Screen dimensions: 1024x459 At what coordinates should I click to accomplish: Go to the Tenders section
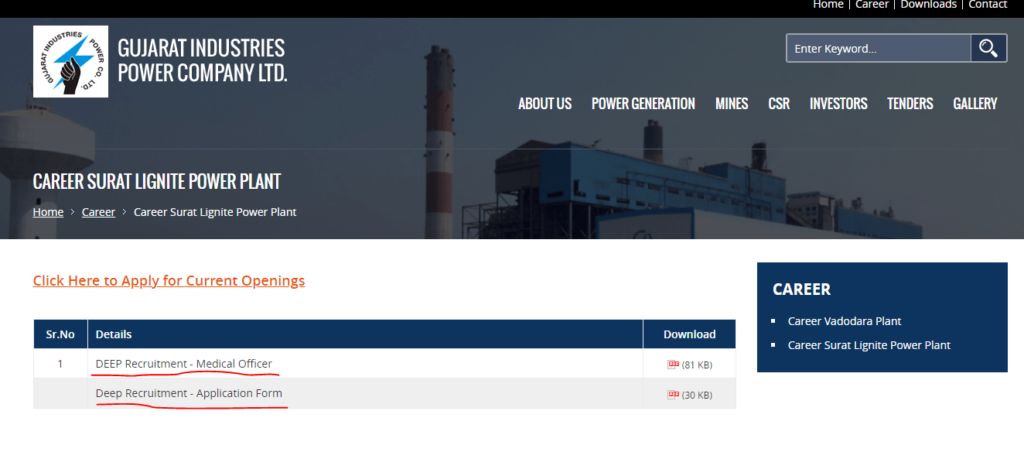tap(909, 104)
